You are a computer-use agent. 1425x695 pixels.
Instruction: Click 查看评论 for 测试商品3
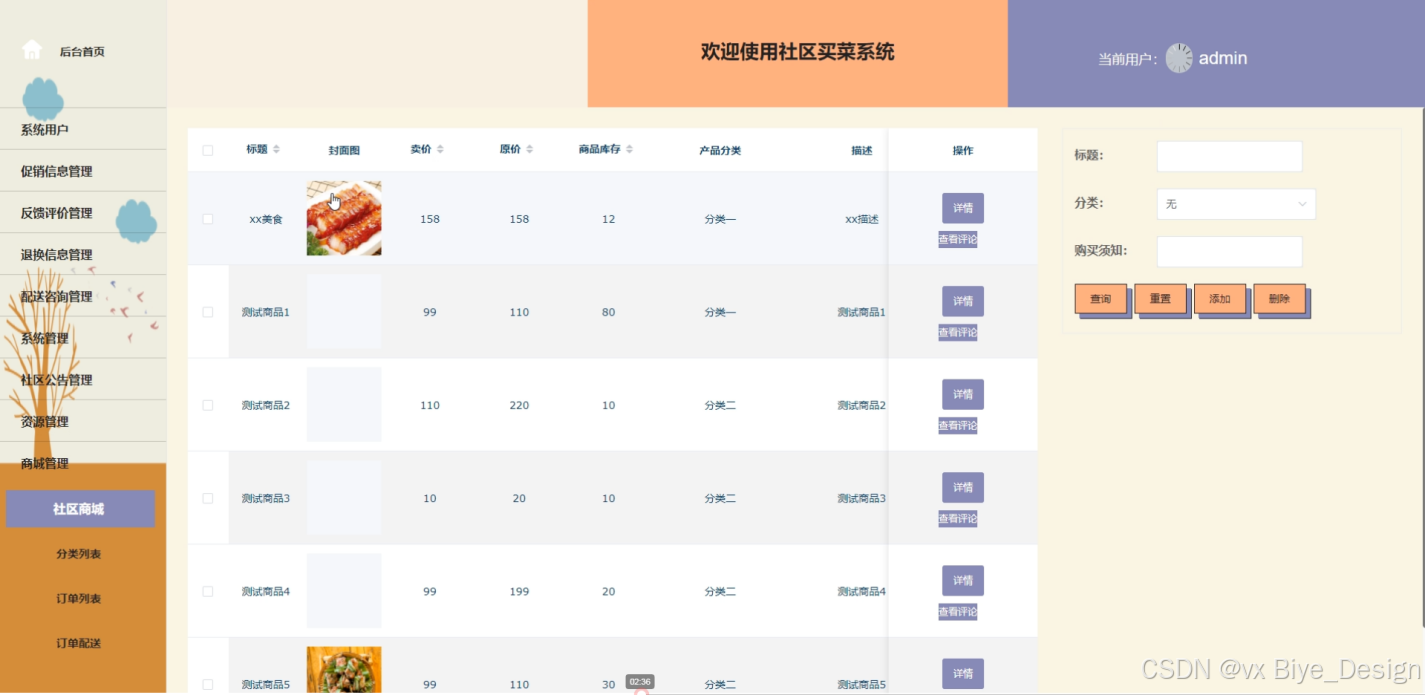957,519
